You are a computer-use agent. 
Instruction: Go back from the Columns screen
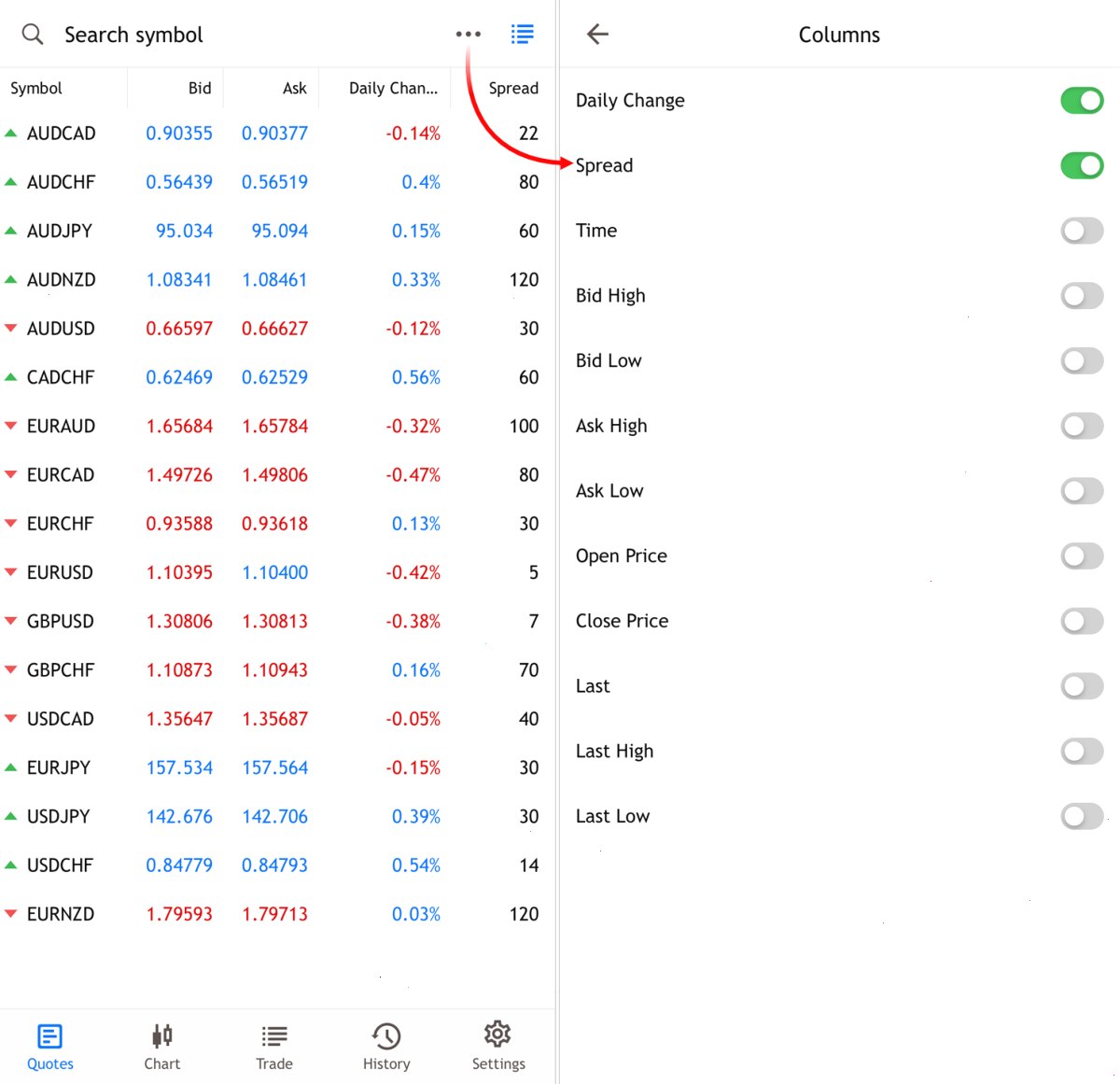click(597, 35)
